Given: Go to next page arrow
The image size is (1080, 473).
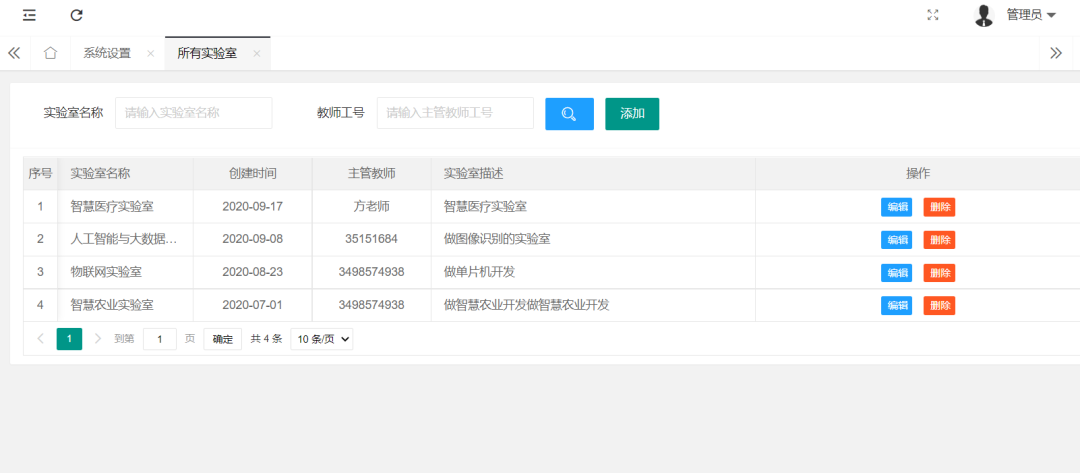Looking at the screenshot, I should coord(98,339).
